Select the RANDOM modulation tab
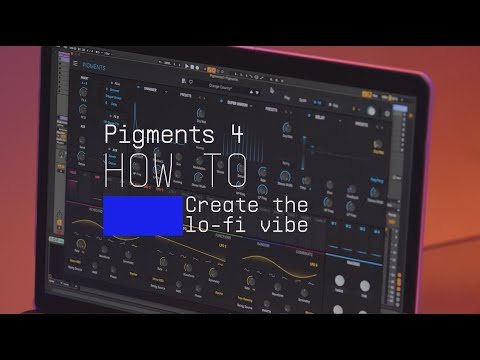Image resolution: width=480 pixels, height=360 pixels. tap(263, 244)
